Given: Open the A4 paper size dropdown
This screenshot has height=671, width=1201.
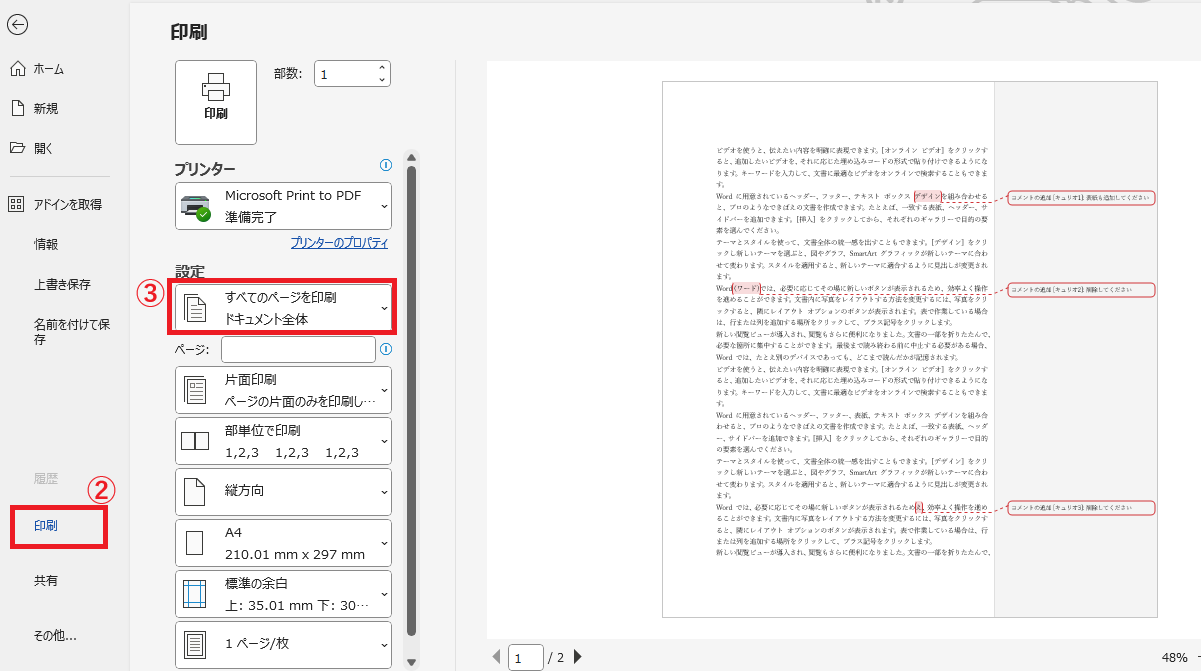Looking at the screenshot, I should [x=283, y=543].
